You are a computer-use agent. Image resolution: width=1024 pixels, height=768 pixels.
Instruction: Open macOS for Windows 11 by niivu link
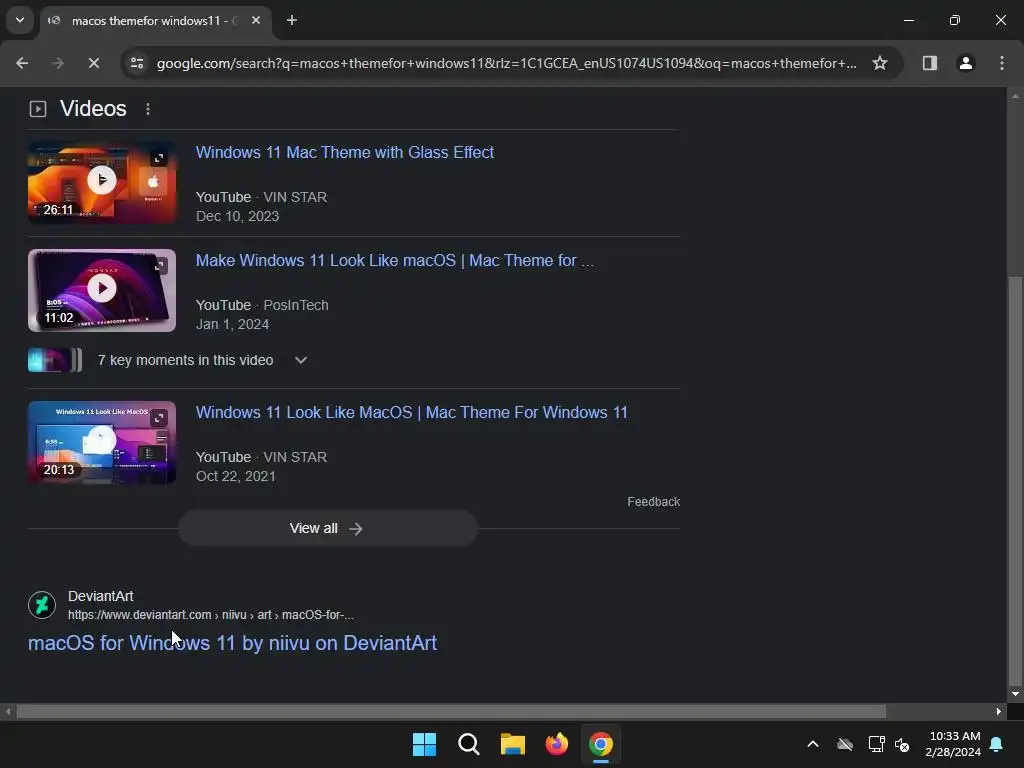pos(232,643)
